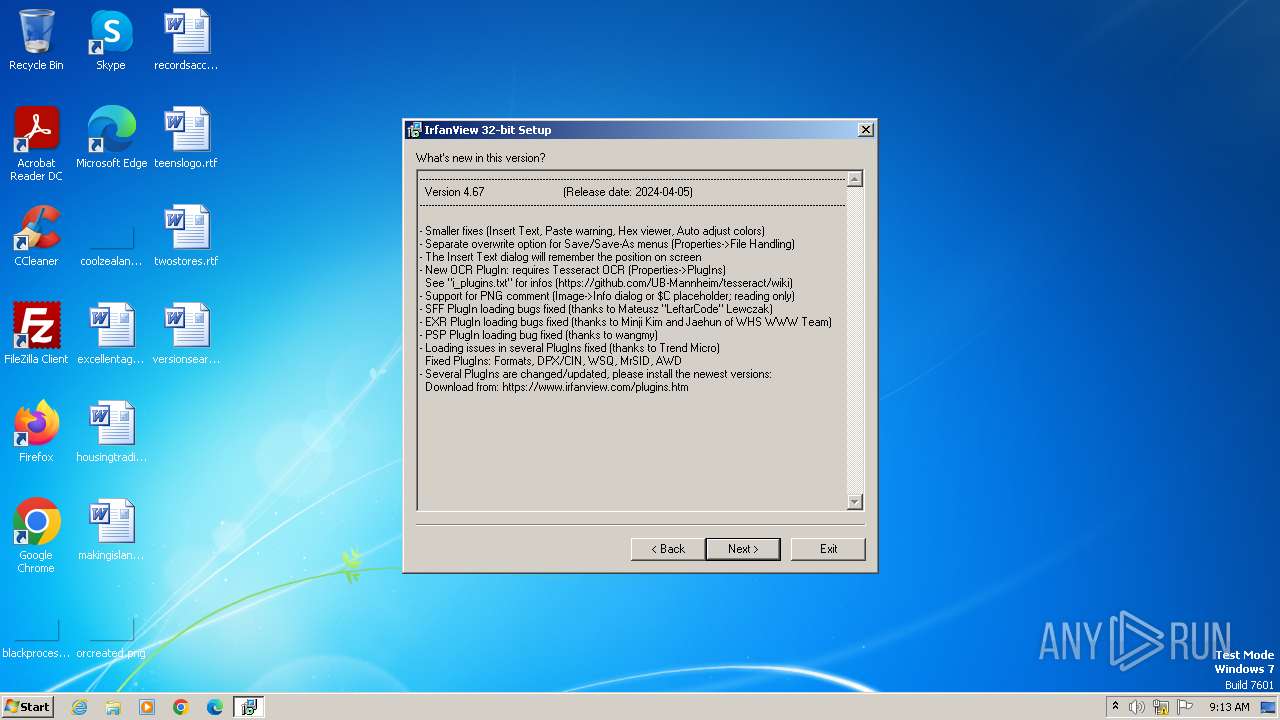1280x720 pixels.
Task: Open Edge from the taskbar
Action: point(215,707)
